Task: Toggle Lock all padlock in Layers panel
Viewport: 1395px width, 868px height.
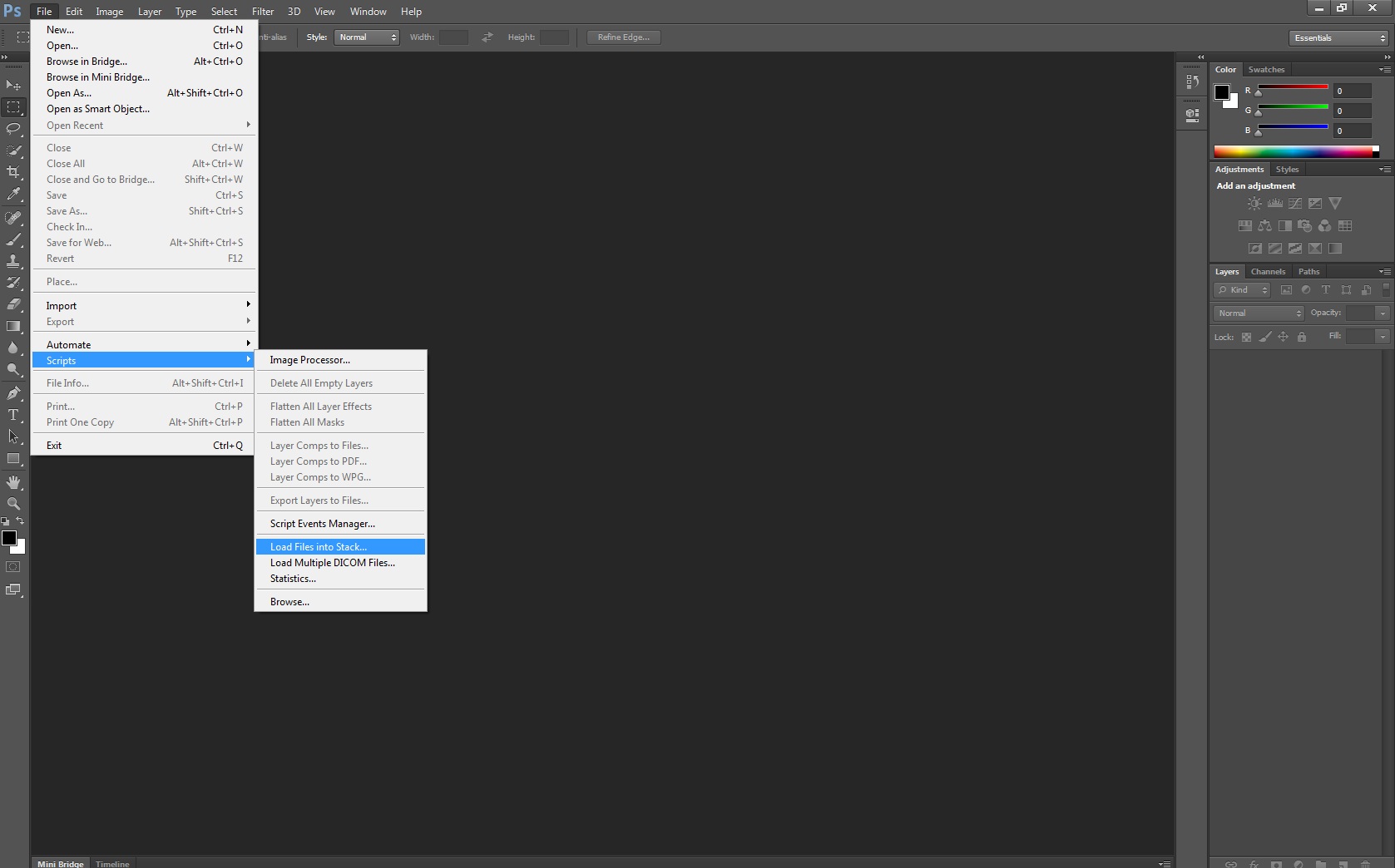Action: coord(1302,337)
